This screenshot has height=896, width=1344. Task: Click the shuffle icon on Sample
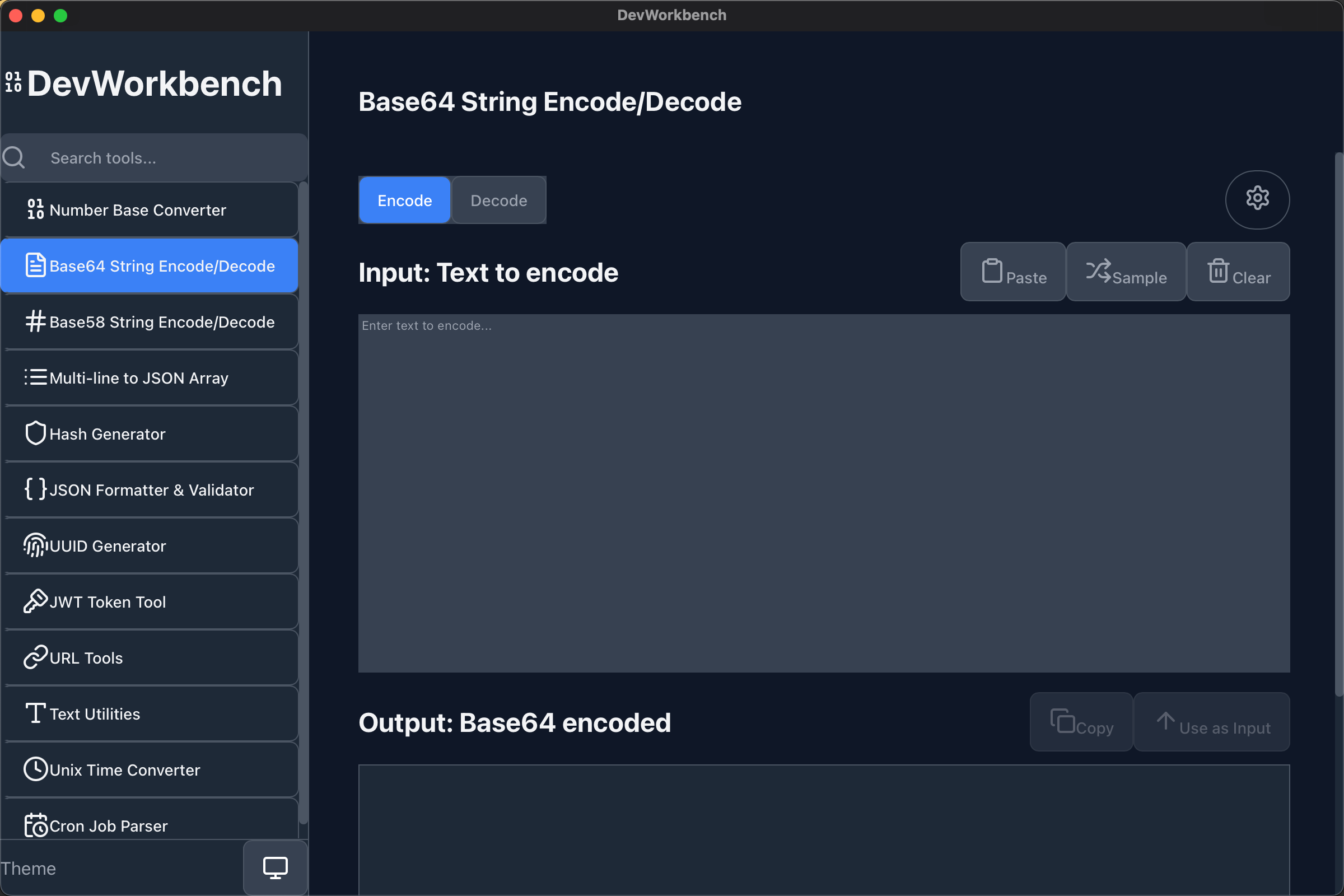1098,270
